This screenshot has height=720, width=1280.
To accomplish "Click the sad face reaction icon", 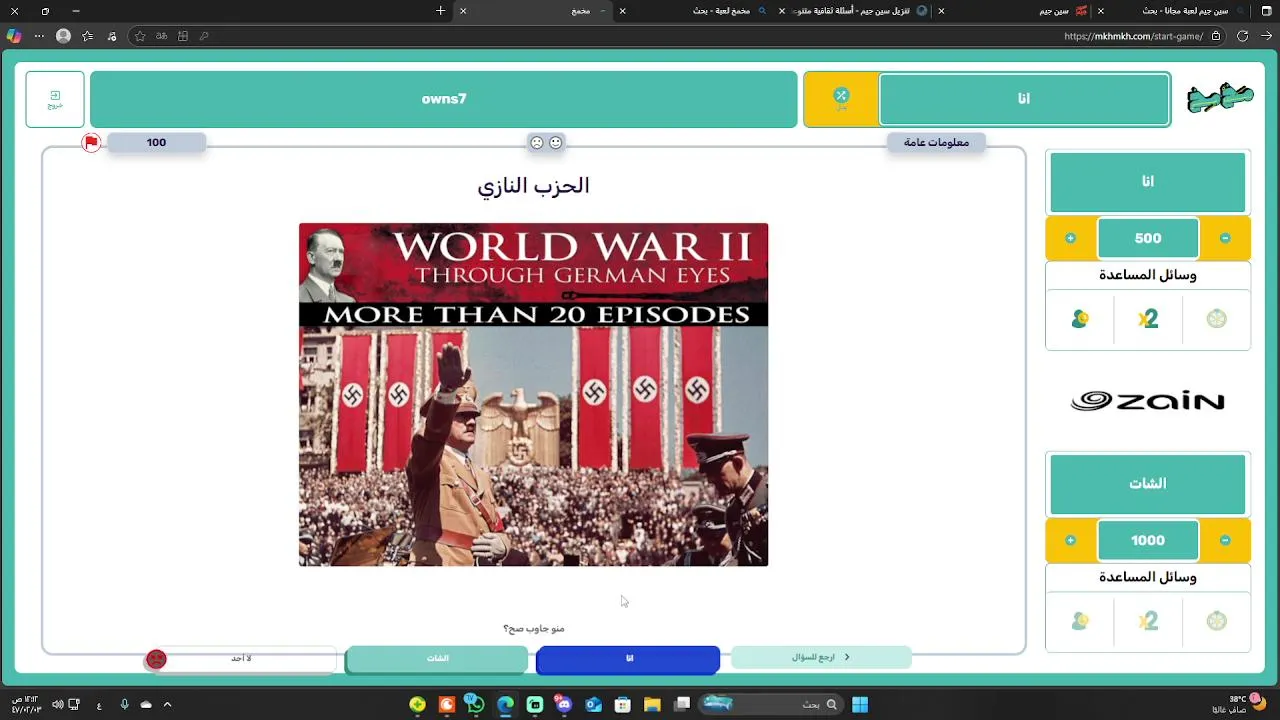I will click(x=537, y=143).
